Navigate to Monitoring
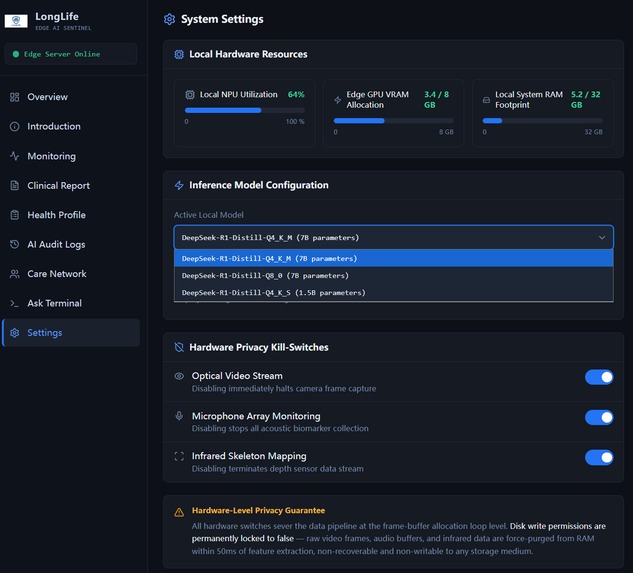Viewport: 633px width, 573px height. (71, 156)
